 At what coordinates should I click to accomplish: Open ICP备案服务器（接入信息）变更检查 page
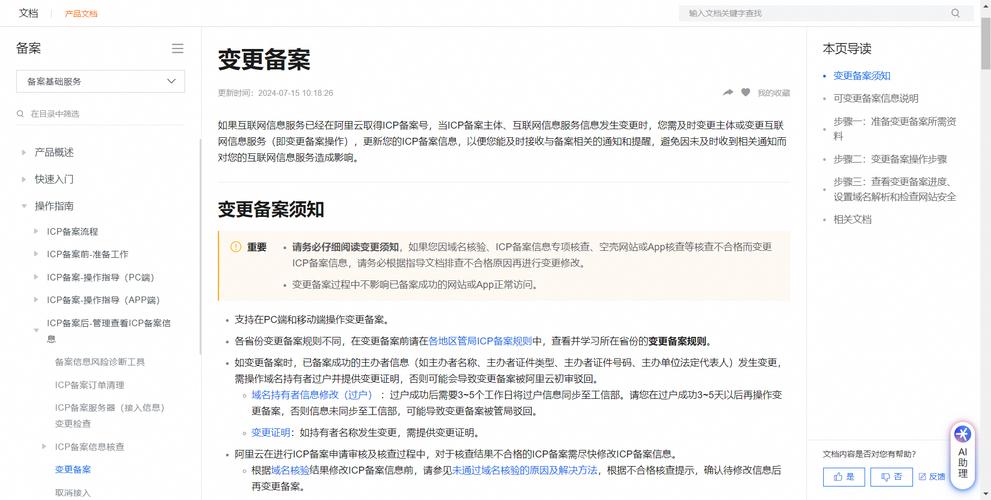tap(110, 415)
